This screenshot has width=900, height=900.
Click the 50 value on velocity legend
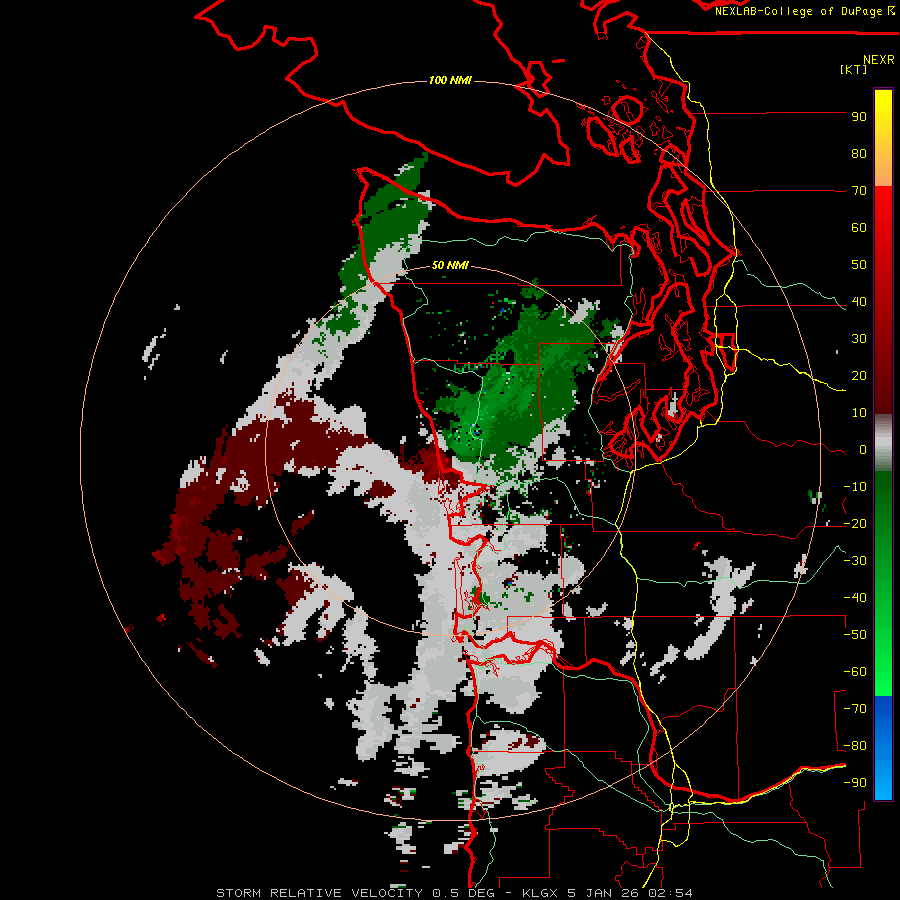pos(859,265)
